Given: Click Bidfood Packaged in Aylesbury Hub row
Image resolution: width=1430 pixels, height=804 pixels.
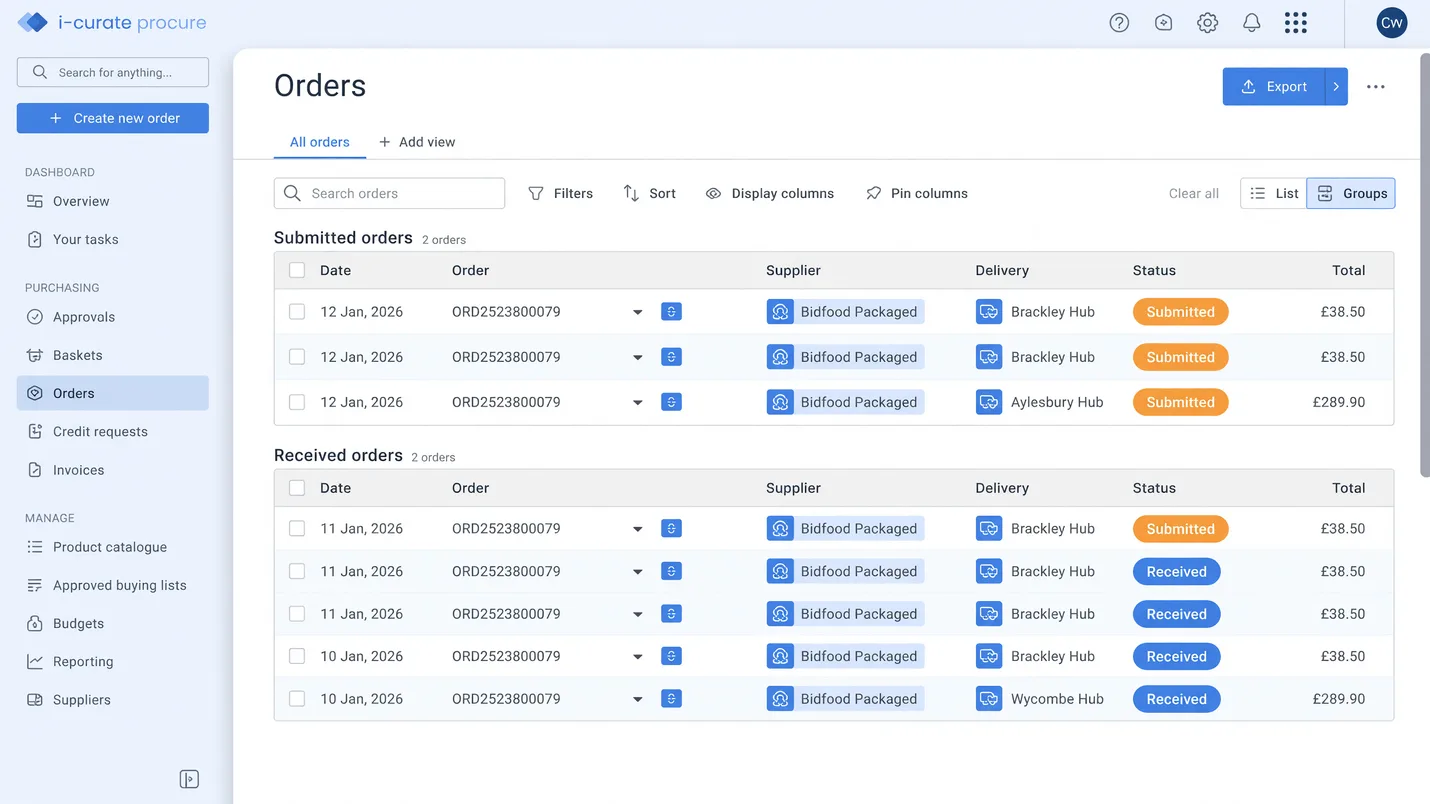Looking at the screenshot, I should coord(846,402).
